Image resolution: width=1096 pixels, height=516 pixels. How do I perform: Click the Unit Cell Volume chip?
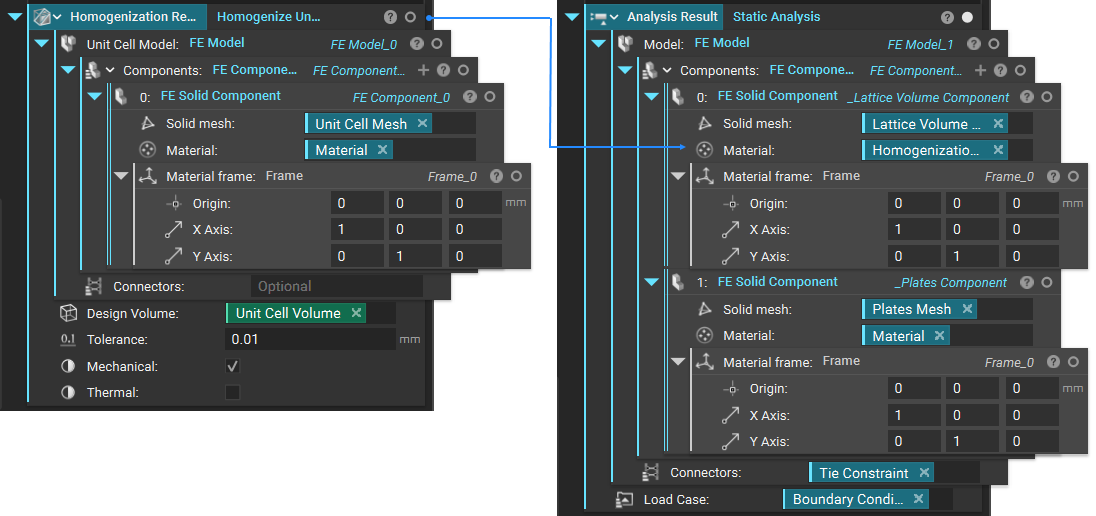pos(288,313)
